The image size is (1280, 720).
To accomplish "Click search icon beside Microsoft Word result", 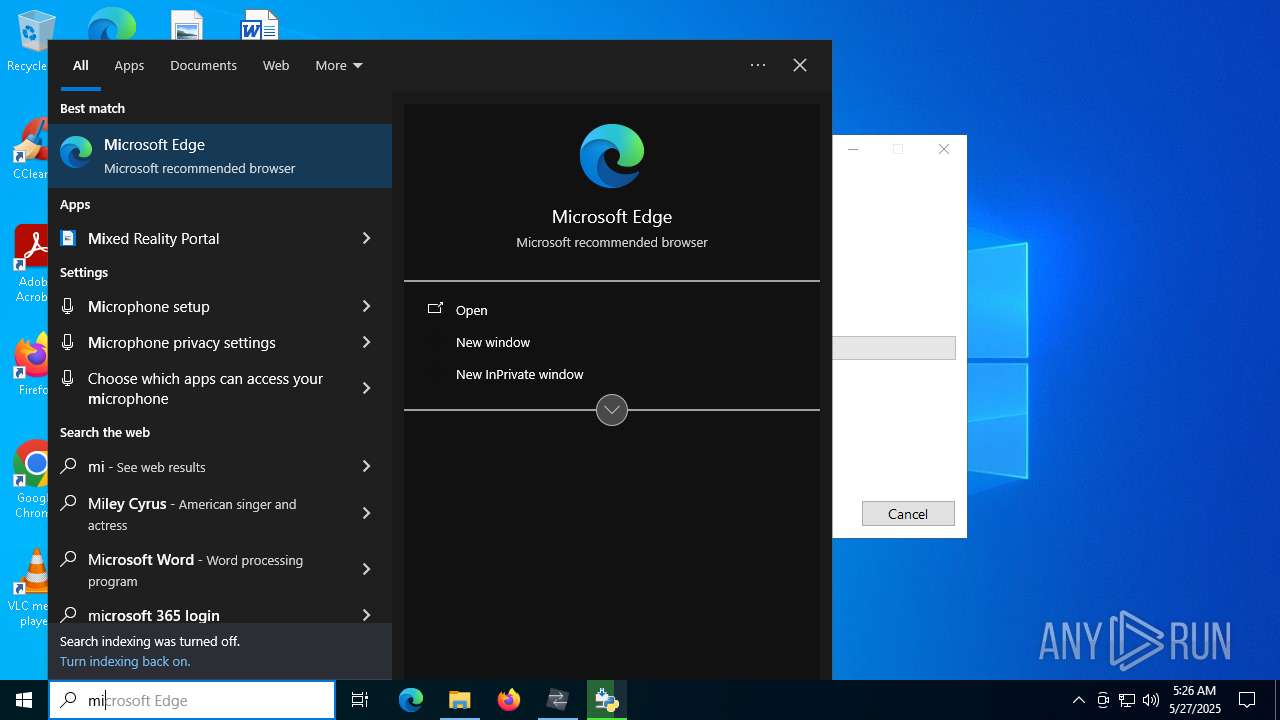I will pos(68,560).
